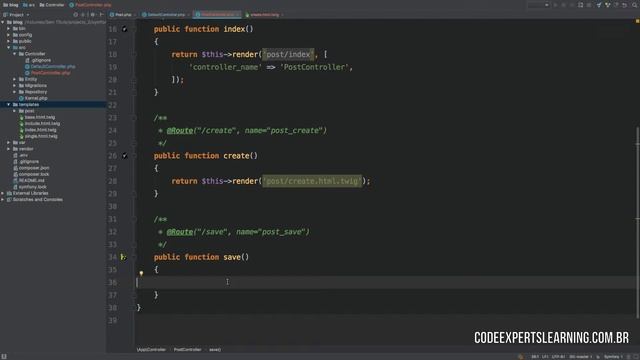This screenshot has height=360, width=640.
Task: Click the twig file icon of base.html.twig
Action: point(22,118)
